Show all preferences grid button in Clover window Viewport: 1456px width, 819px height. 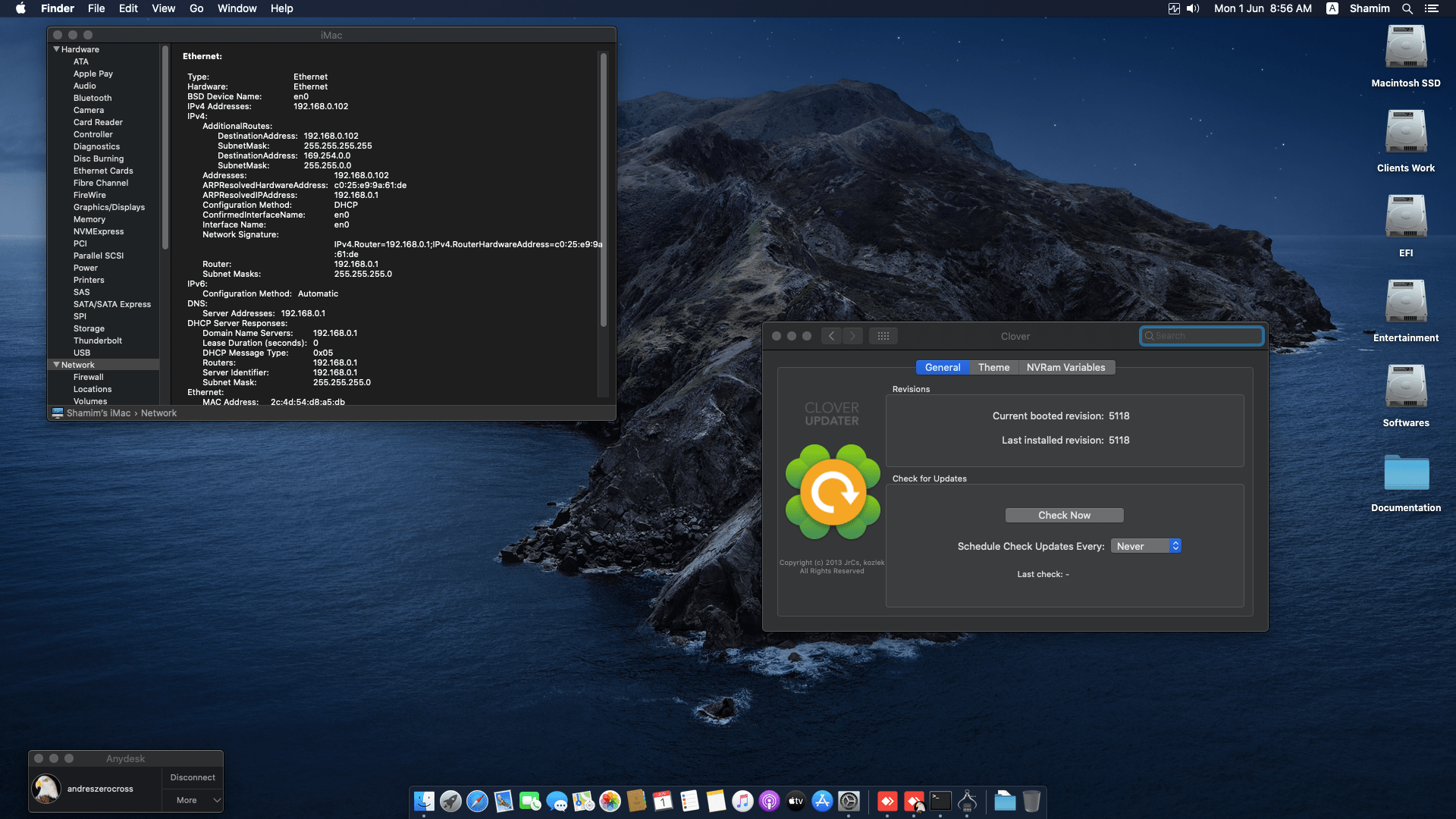coord(883,336)
